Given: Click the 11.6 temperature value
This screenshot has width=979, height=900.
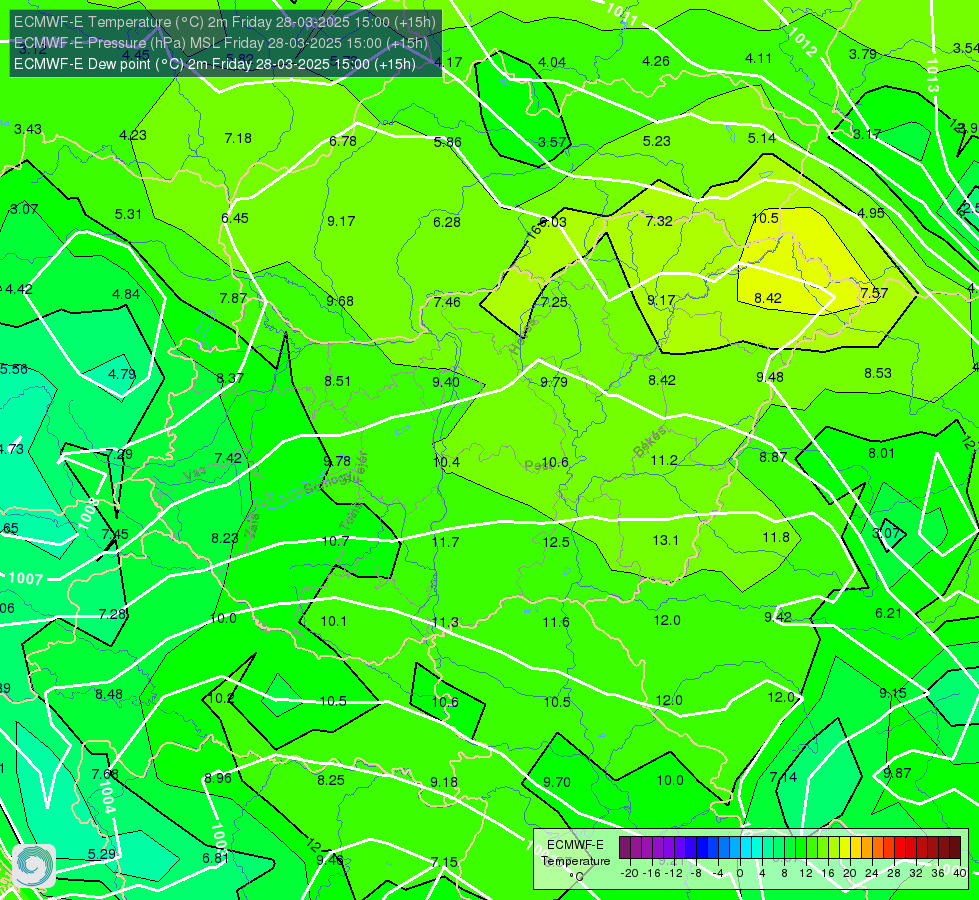Looking at the screenshot, I should 556,622.
